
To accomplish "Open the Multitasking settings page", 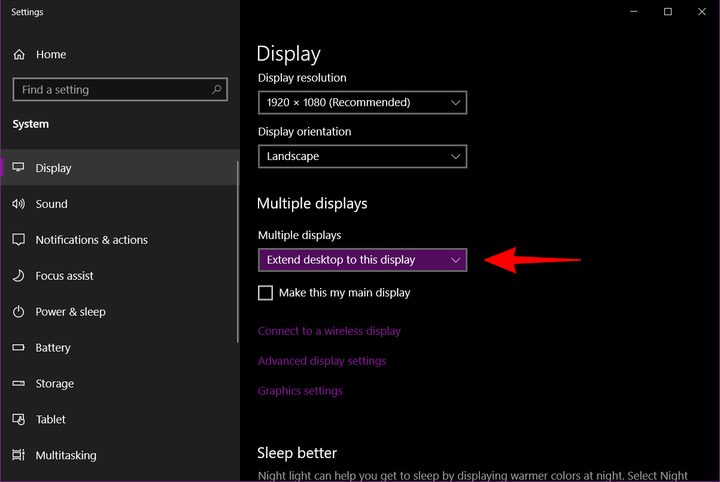I will tap(119, 455).
